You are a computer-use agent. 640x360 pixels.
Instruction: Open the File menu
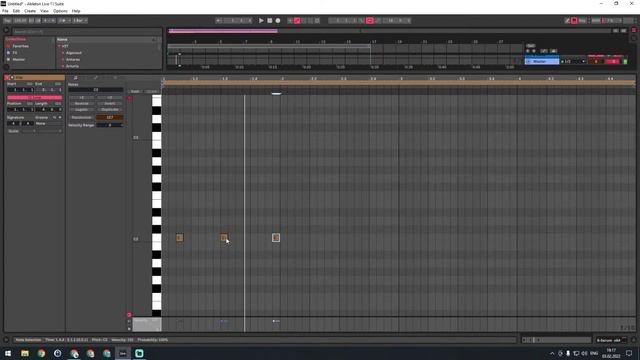[5, 11]
